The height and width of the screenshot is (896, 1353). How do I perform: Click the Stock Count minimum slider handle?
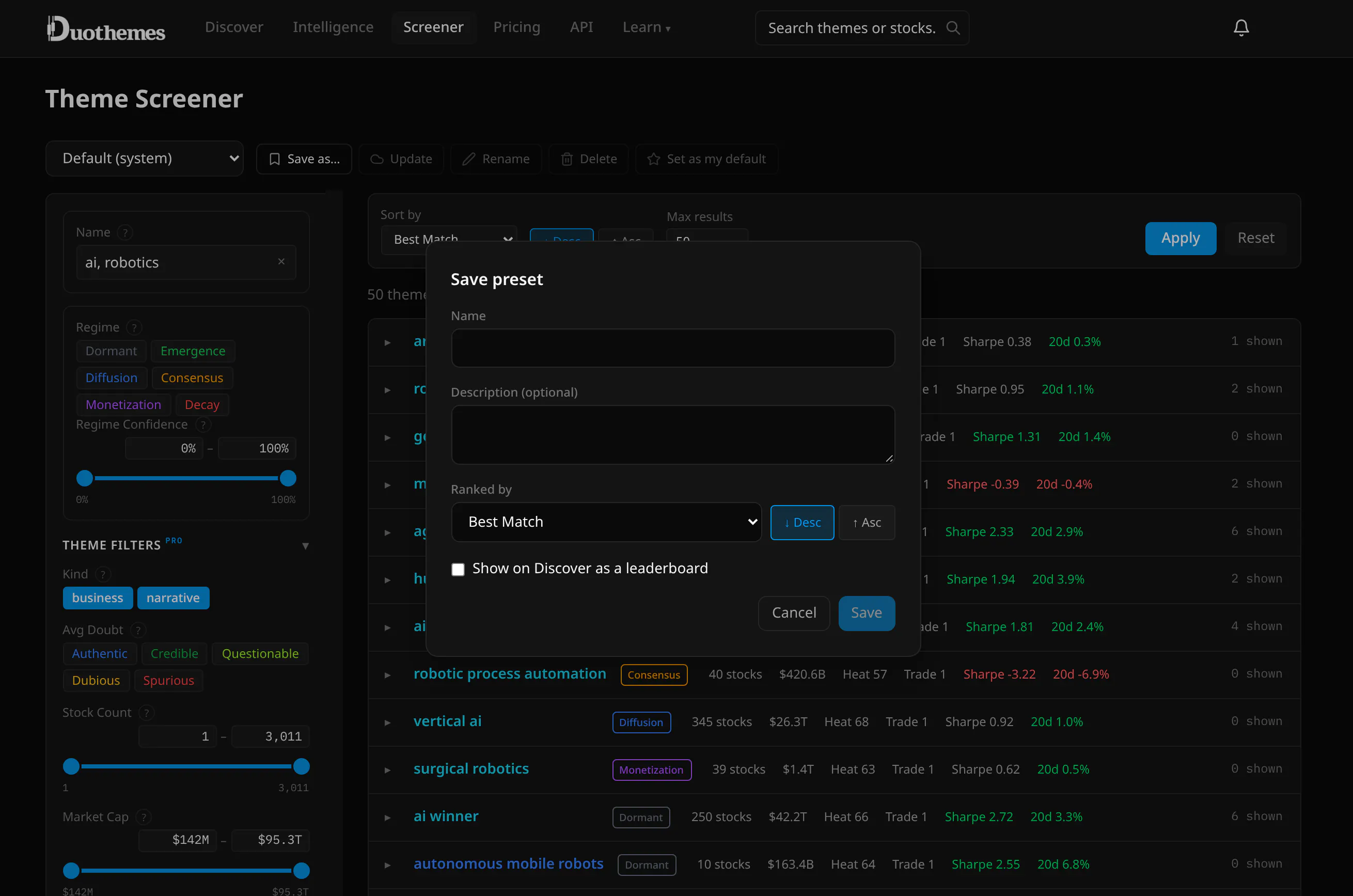click(x=71, y=766)
